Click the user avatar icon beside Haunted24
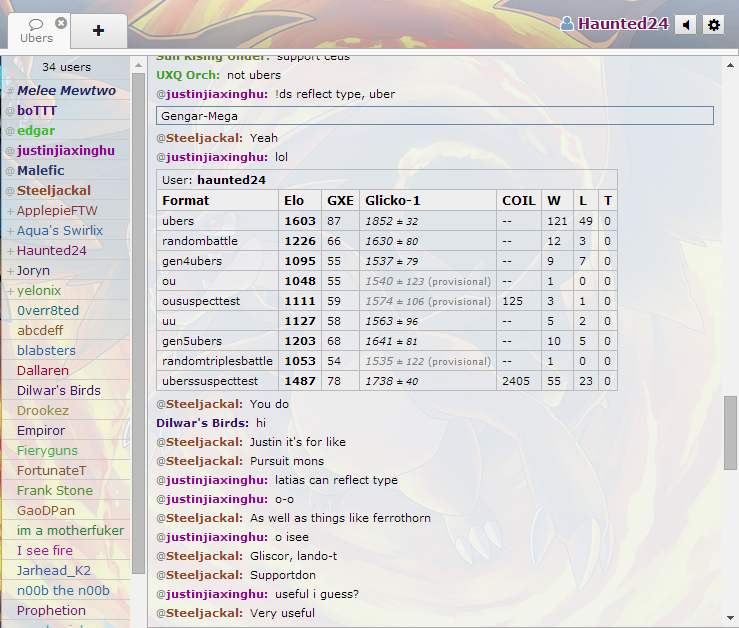Screen dimensions: 739x628 click(x=567, y=24)
